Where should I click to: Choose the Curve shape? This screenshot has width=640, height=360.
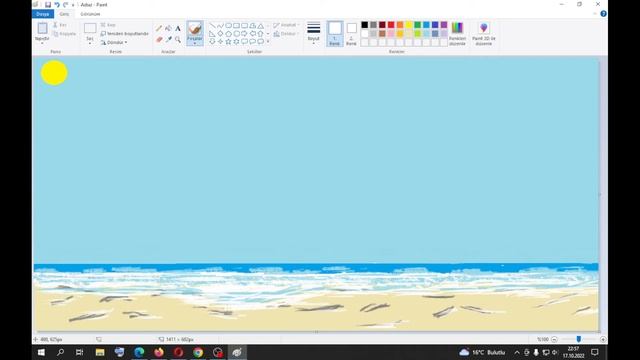(x=220, y=26)
